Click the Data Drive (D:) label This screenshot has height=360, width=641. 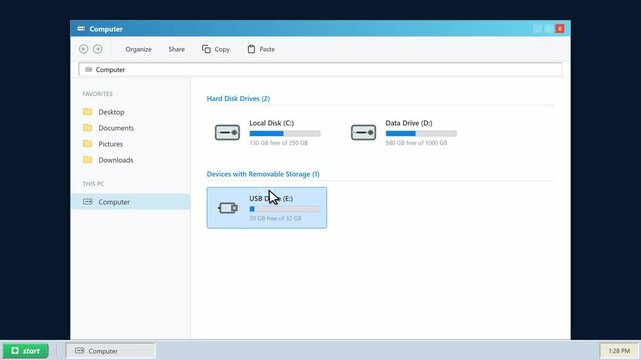click(409, 123)
